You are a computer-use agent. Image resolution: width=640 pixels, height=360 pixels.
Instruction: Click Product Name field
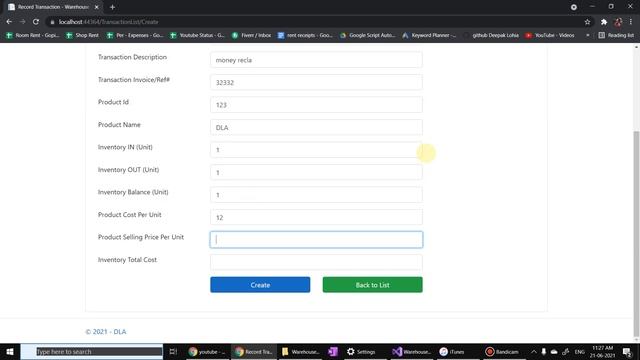[316, 127]
